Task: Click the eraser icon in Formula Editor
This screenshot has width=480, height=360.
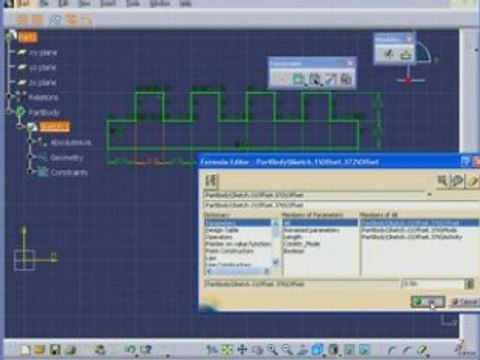Action: [x=472, y=181]
